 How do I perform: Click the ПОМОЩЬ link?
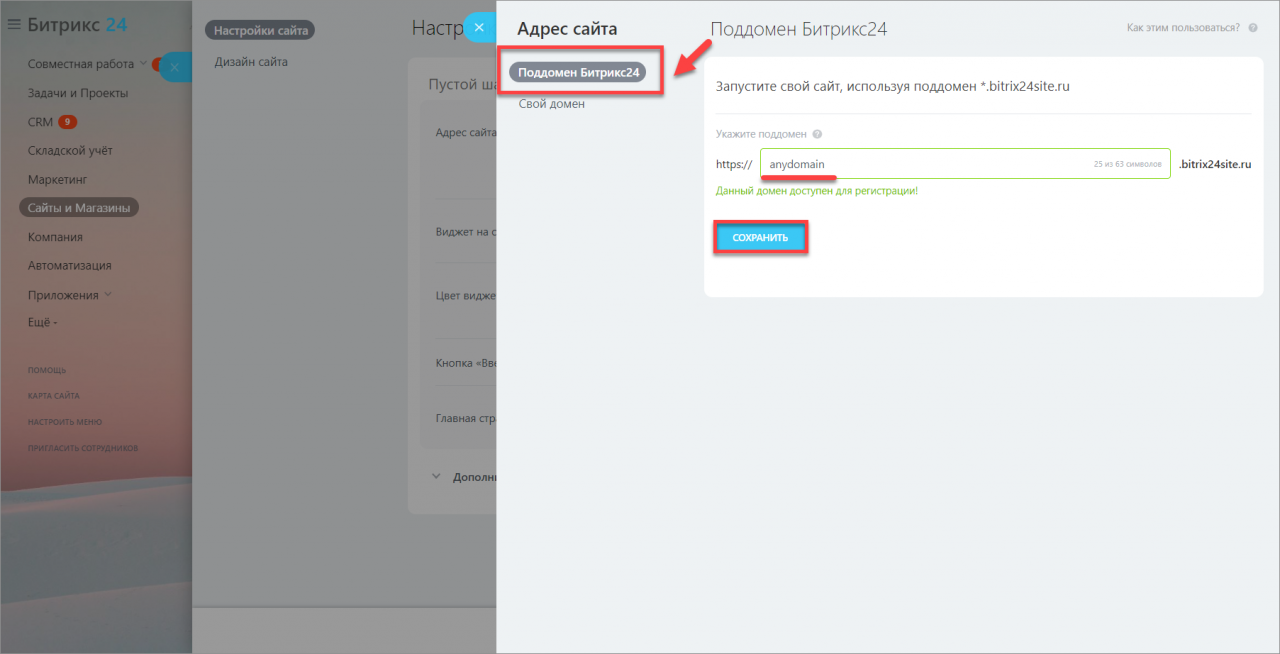point(47,370)
